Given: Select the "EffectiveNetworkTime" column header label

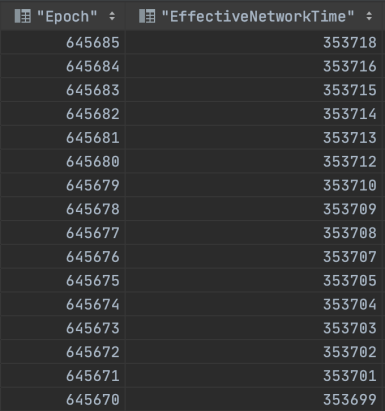Looking at the screenshot, I should coord(258,16).
